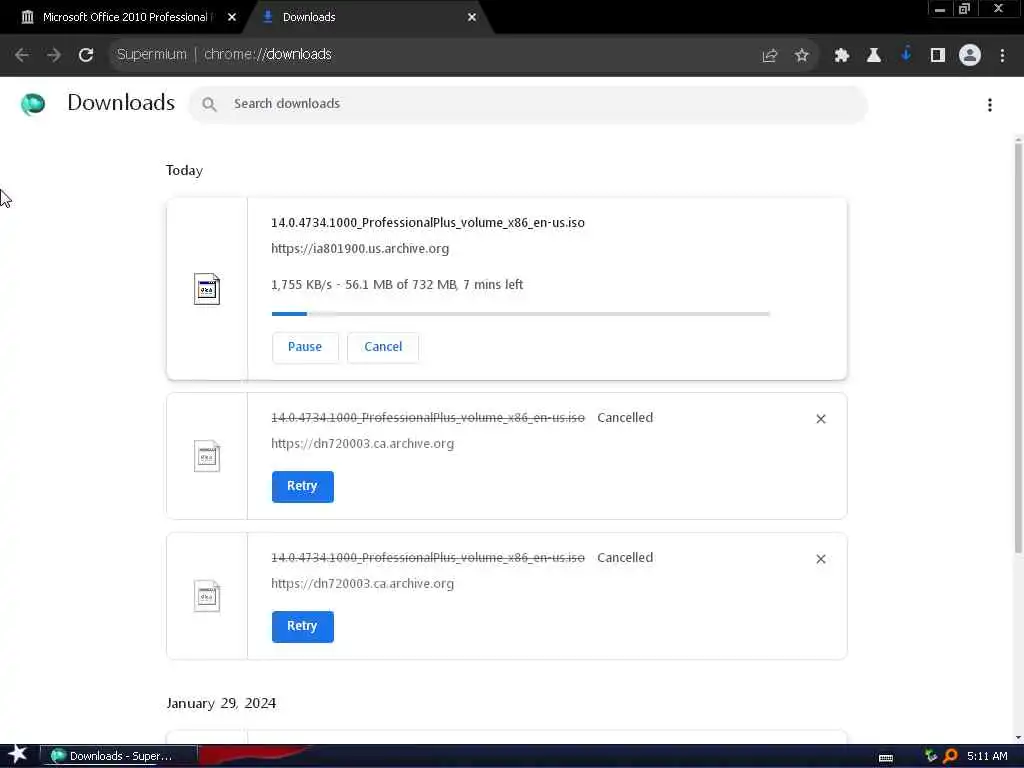Screen dimensions: 1024x768
Task: Click the 5:11 AM taskbar clock
Action: (x=987, y=756)
